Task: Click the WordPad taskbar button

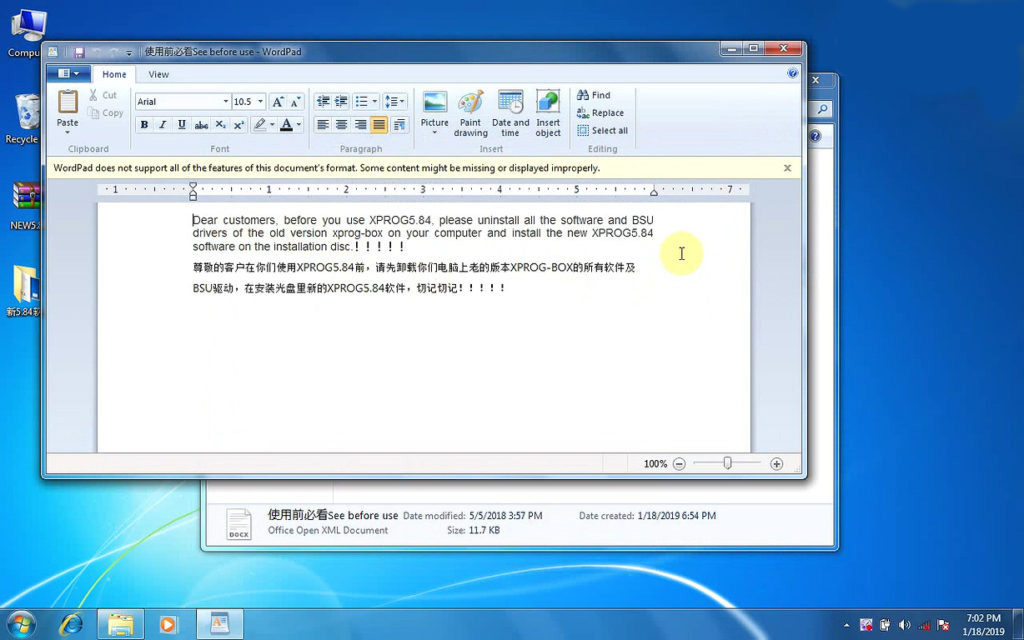Action: click(x=219, y=624)
